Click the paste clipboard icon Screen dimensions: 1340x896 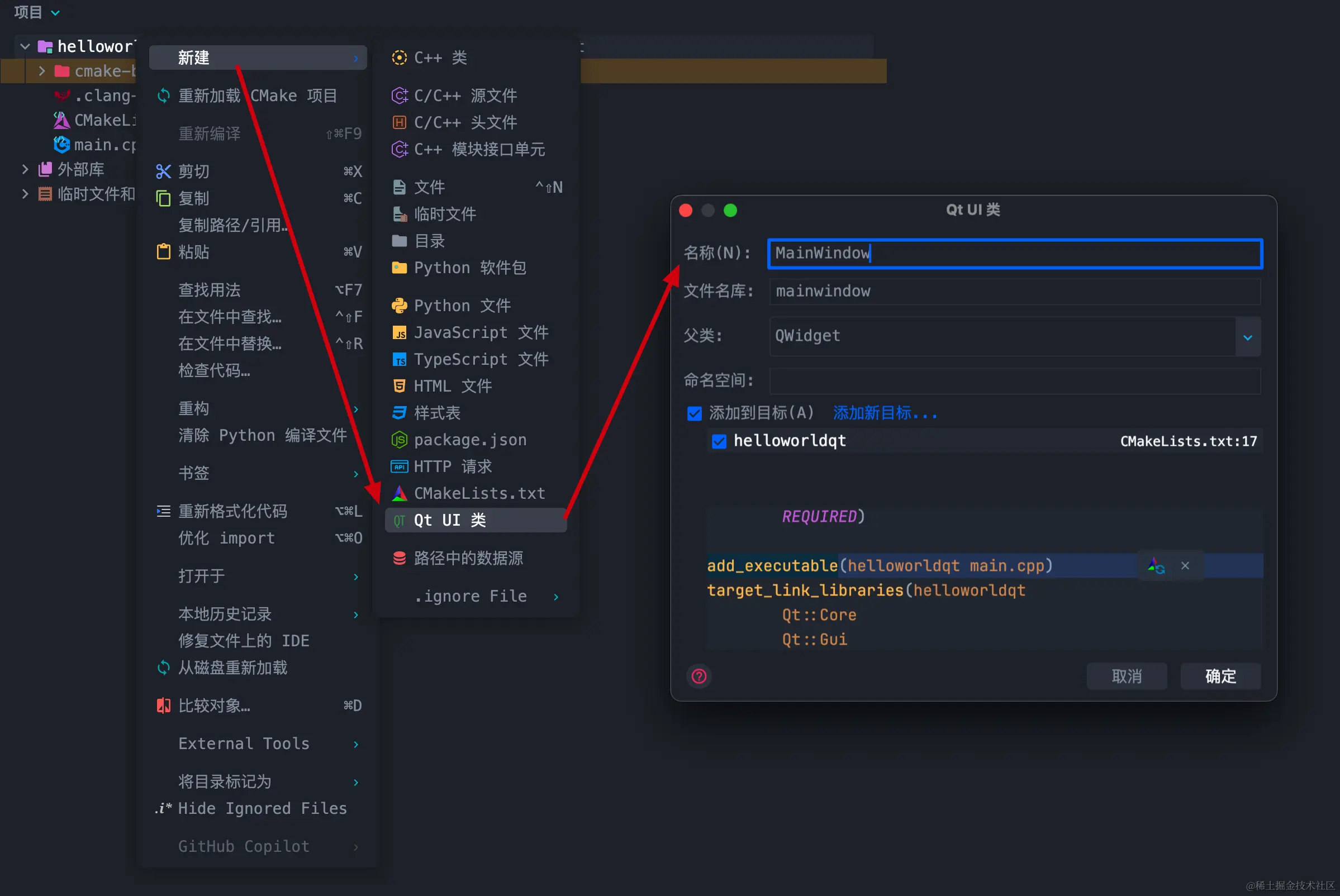[x=164, y=252]
